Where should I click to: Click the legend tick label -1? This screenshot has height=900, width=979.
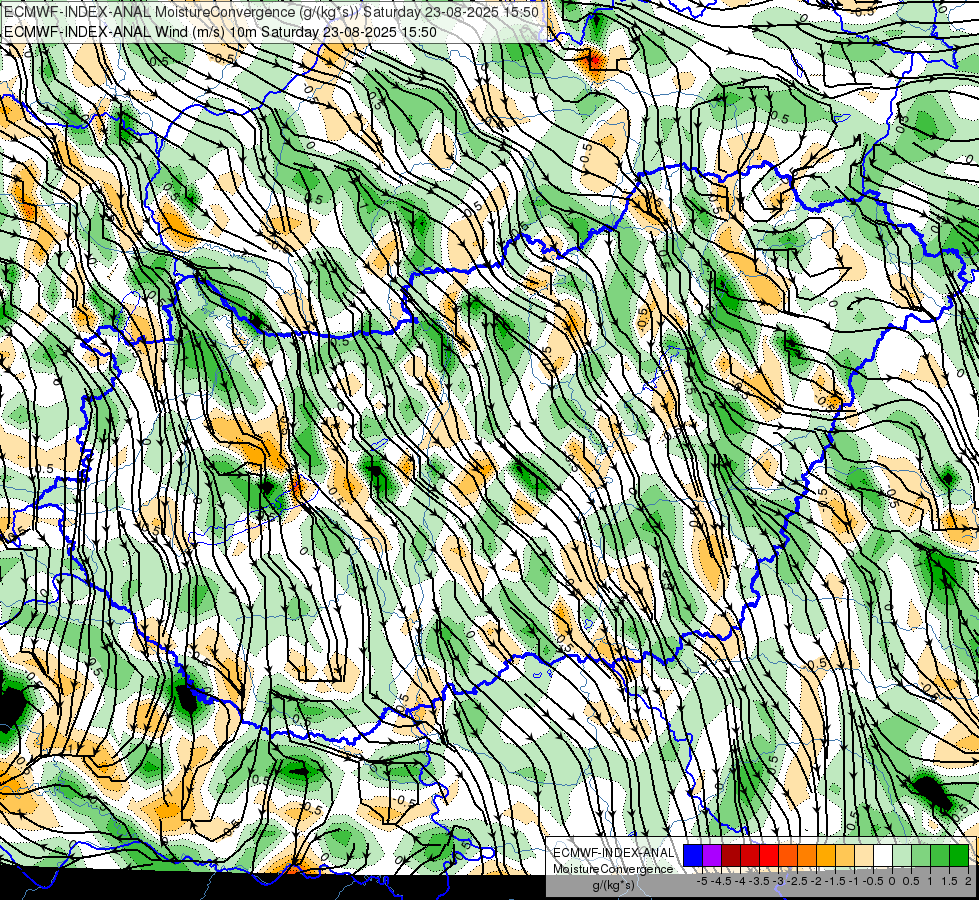[x=854, y=881]
